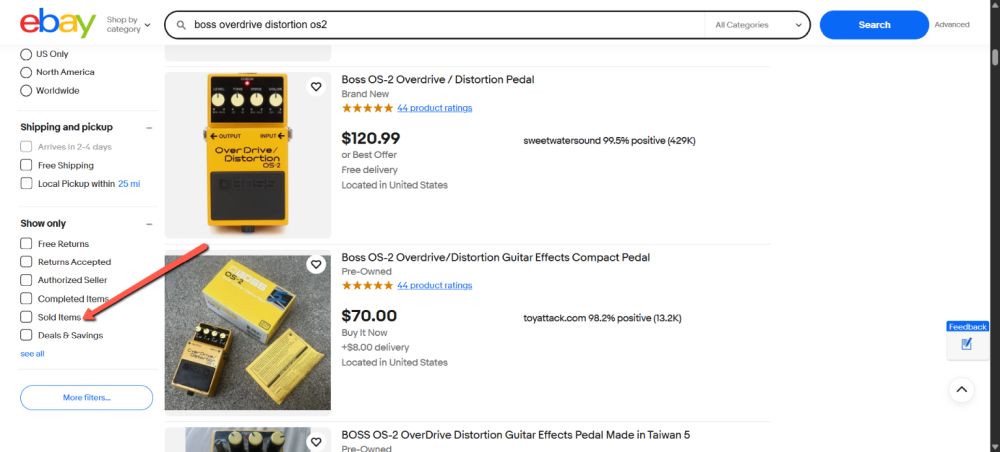Collapse the Shipping and pickup section
The width and height of the screenshot is (1000, 452).
click(x=149, y=128)
